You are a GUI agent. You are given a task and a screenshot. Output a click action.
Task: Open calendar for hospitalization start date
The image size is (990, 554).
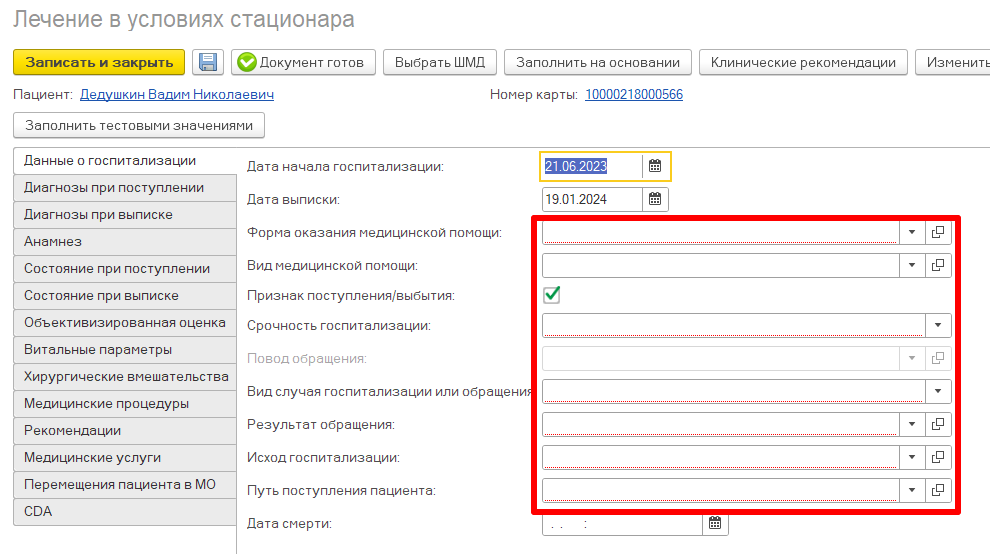click(x=655, y=166)
